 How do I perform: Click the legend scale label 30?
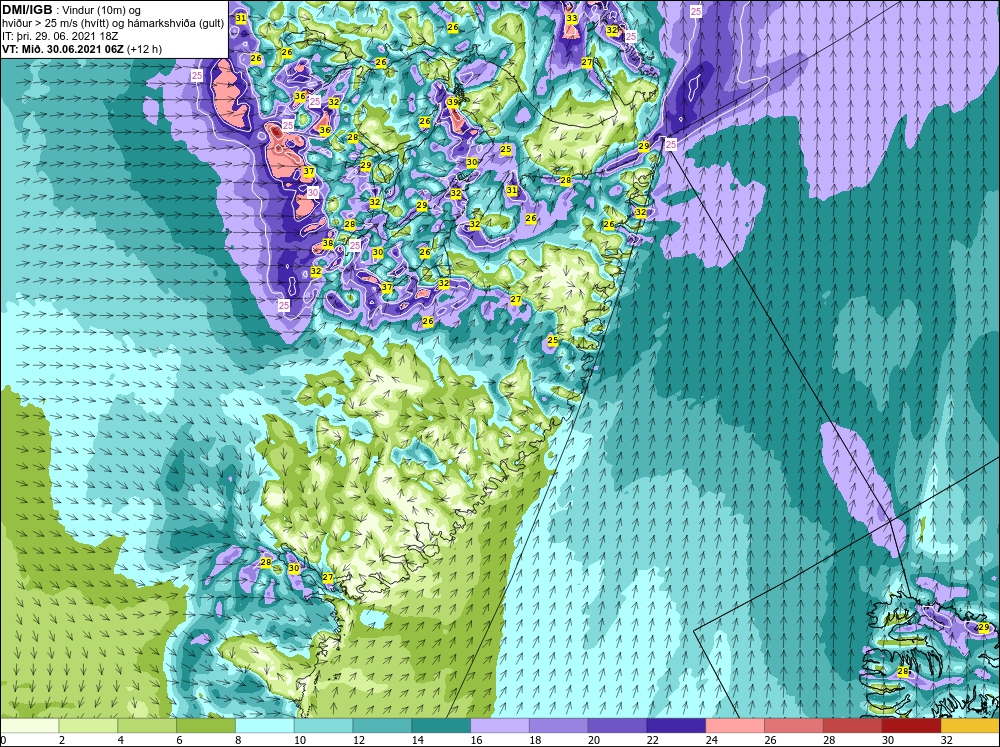coord(888,740)
